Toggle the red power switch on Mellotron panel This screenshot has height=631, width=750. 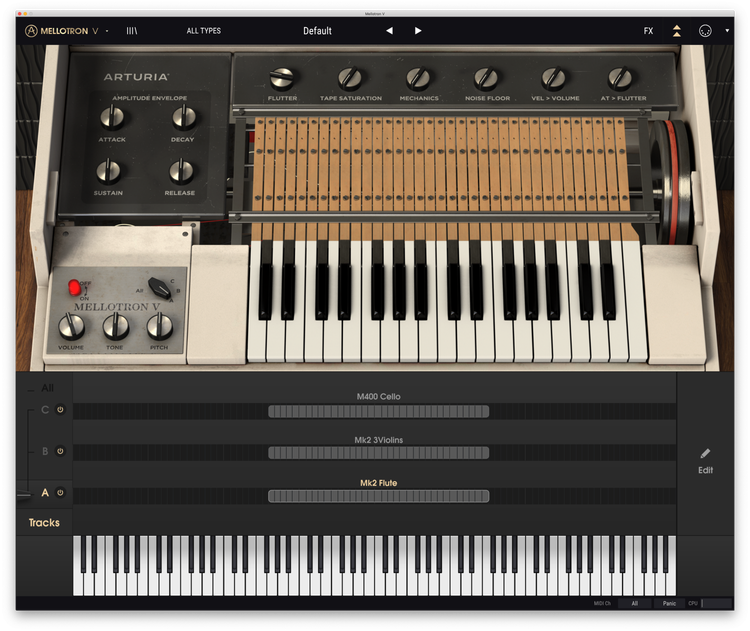(x=74, y=289)
